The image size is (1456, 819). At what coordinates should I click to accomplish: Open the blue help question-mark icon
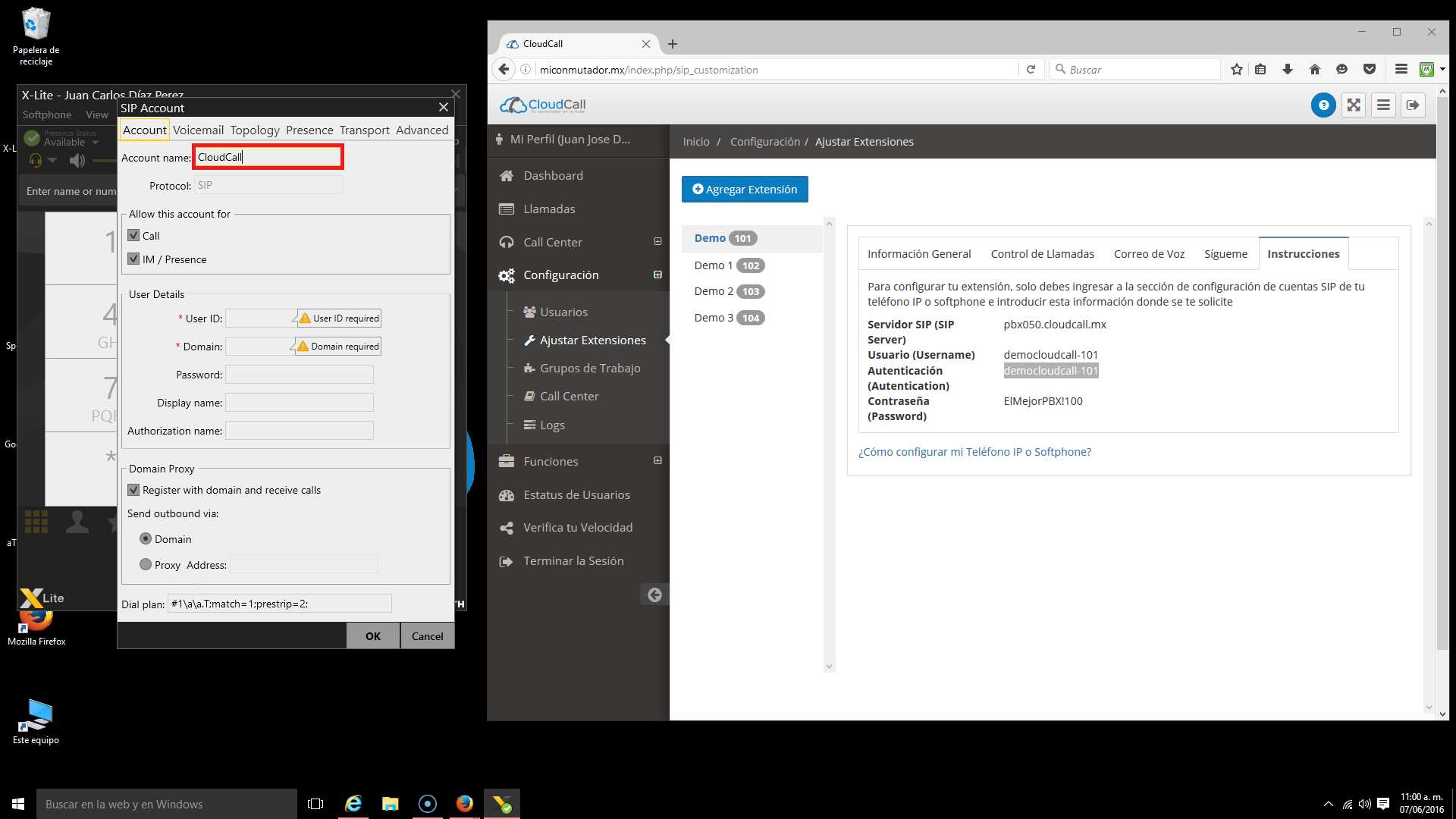tap(1323, 105)
